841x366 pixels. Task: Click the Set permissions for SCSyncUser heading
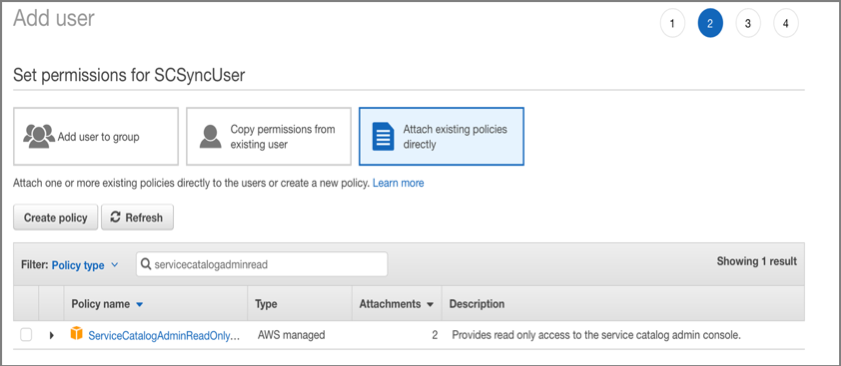click(129, 75)
